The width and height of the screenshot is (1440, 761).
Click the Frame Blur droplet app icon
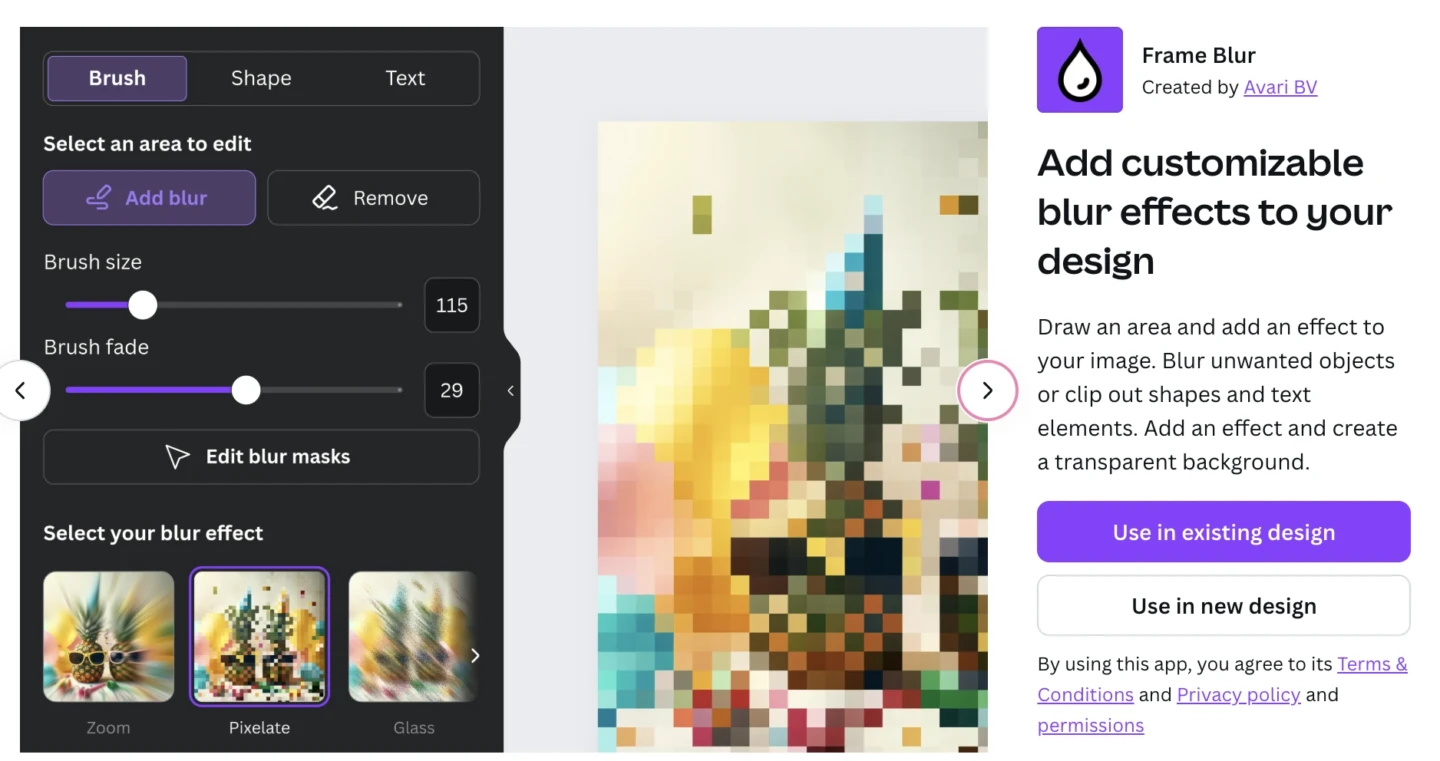click(1079, 70)
